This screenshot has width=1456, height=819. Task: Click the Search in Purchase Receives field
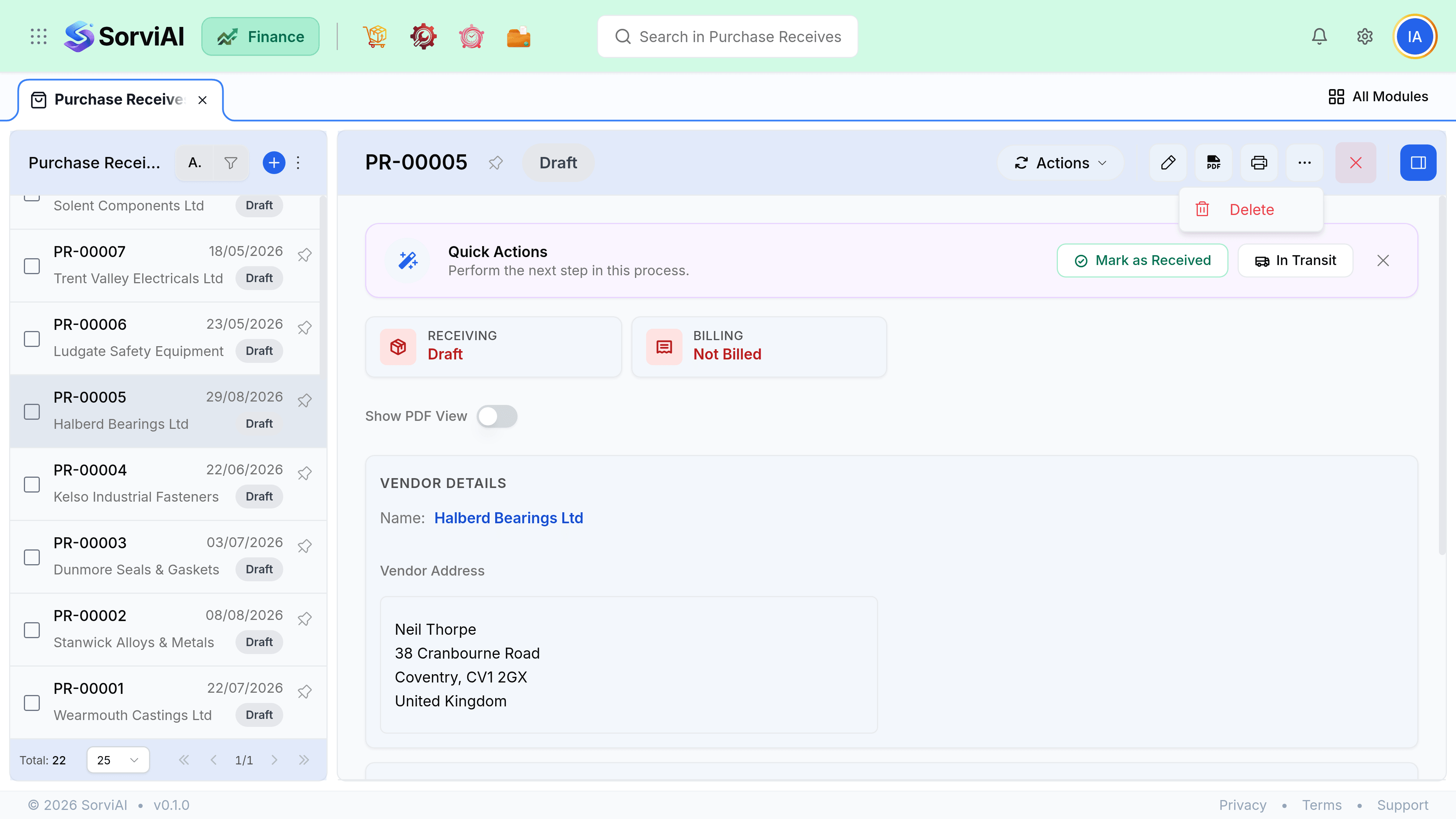click(x=728, y=37)
